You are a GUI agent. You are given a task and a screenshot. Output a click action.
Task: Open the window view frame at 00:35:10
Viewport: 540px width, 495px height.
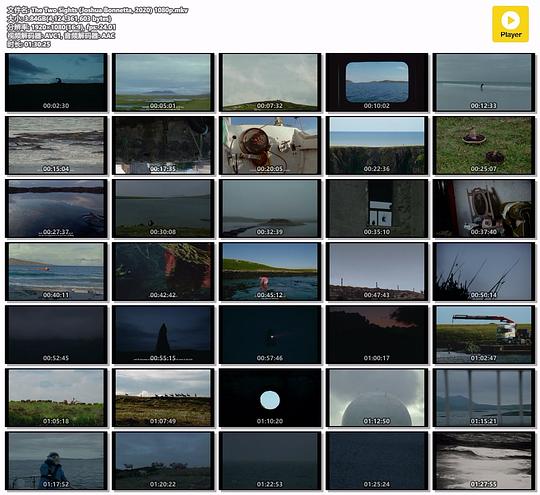tap(377, 208)
